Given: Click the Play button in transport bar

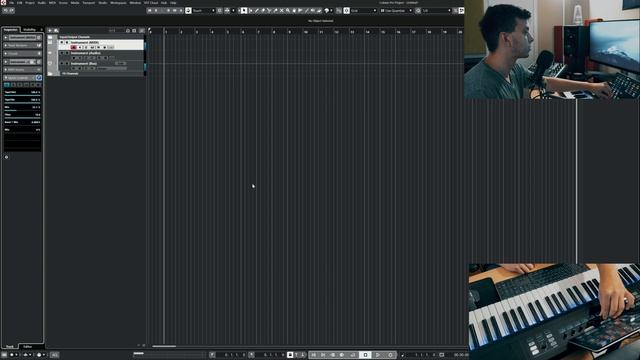Looking at the screenshot, I should 378,355.
